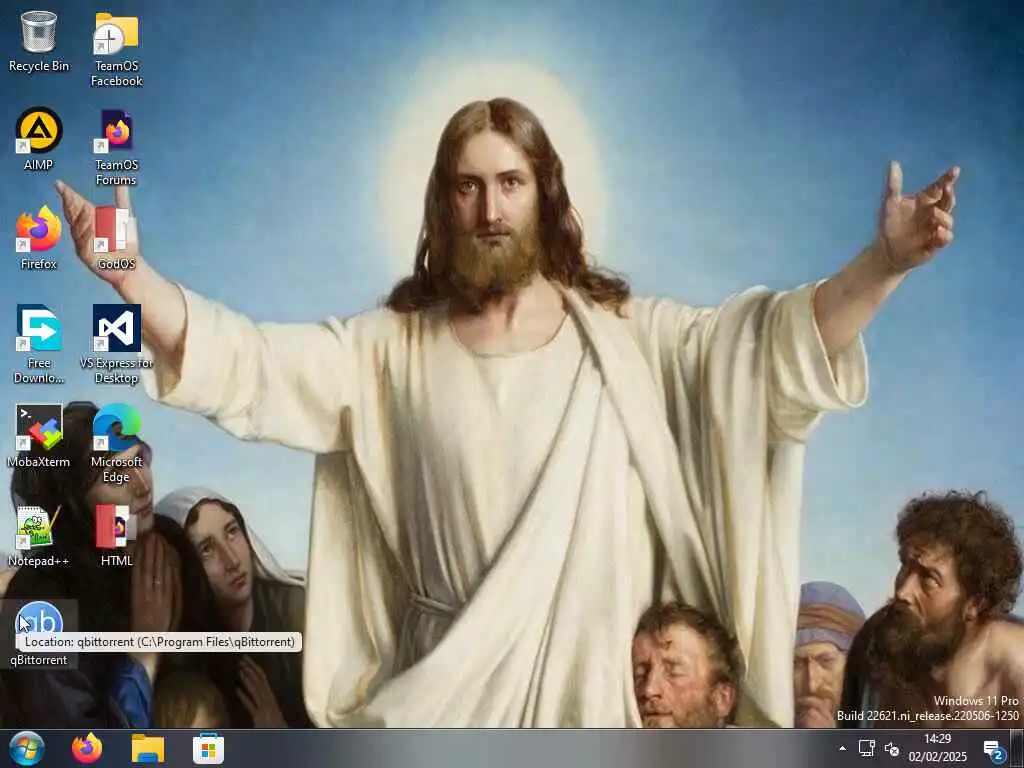The width and height of the screenshot is (1024, 768).
Task: Open Microsoft Store from the taskbar
Action: click(208, 750)
